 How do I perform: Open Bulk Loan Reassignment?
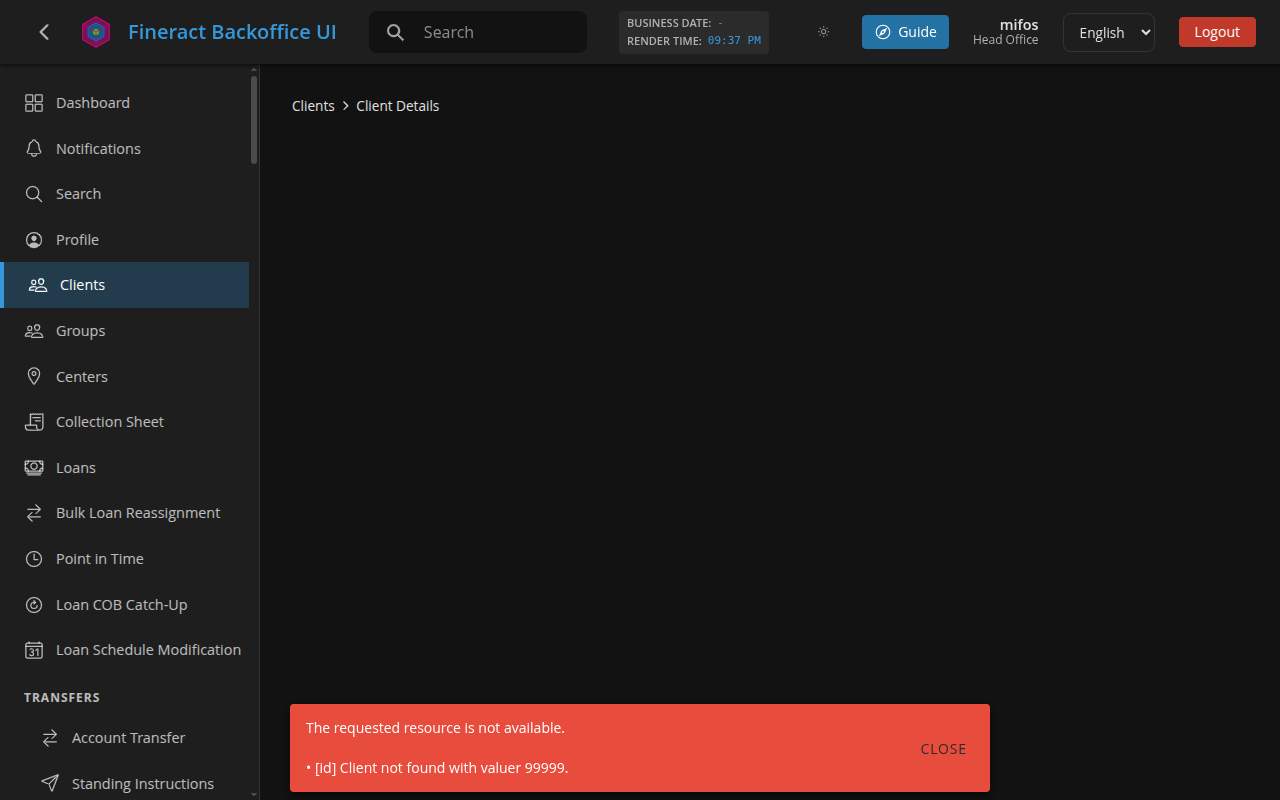pos(124,513)
